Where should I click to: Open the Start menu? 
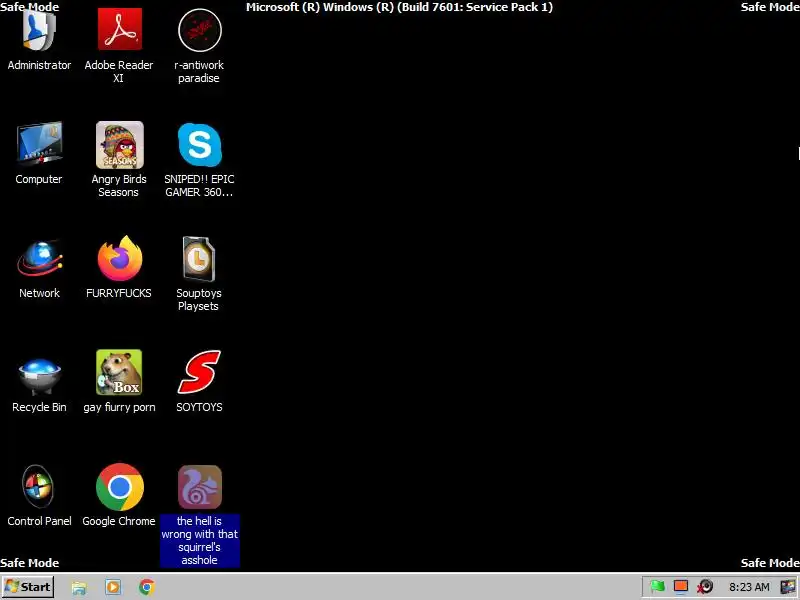pyautogui.click(x=28, y=587)
